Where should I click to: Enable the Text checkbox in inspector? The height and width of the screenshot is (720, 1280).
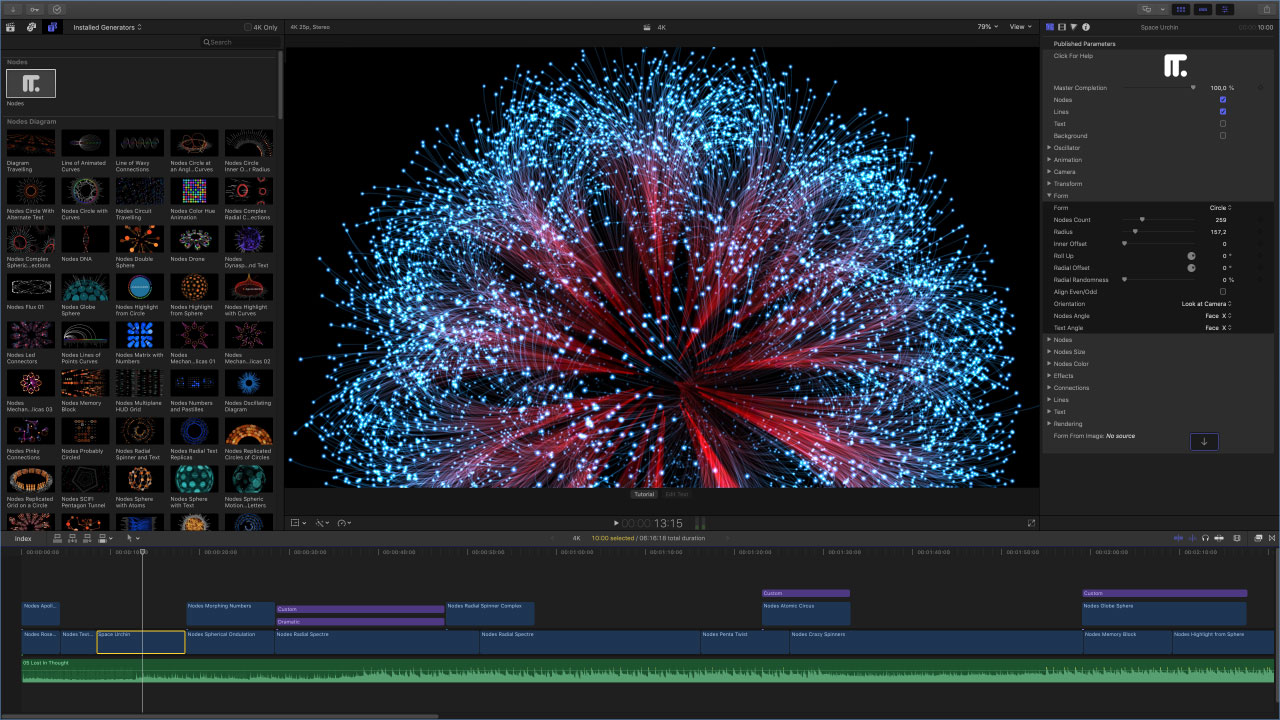pyautogui.click(x=1222, y=124)
